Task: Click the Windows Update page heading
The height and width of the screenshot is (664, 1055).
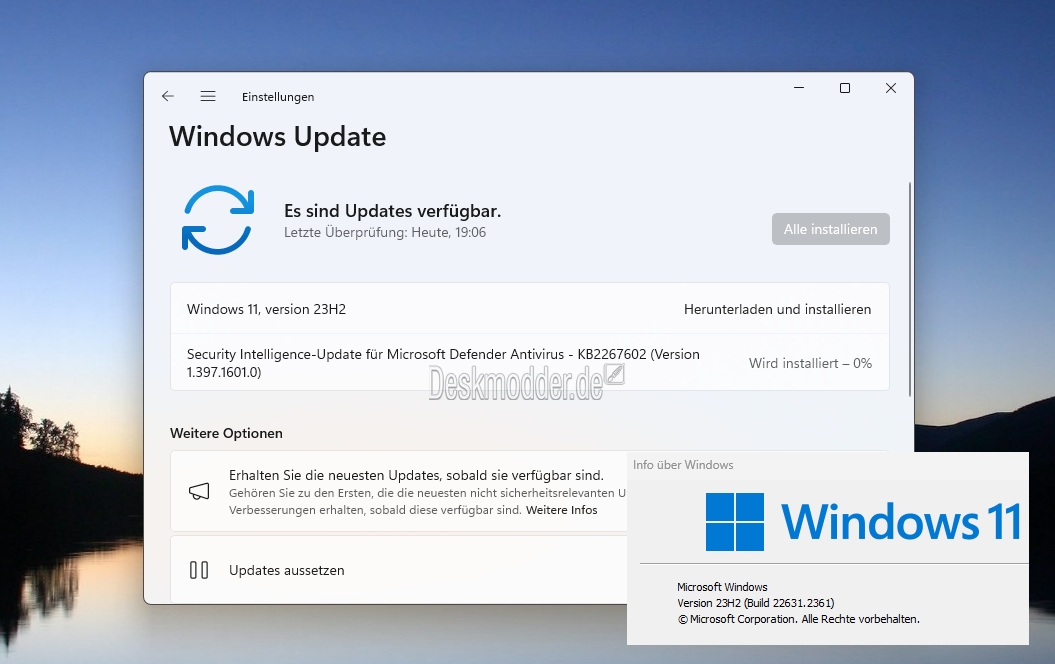Action: click(277, 137)
